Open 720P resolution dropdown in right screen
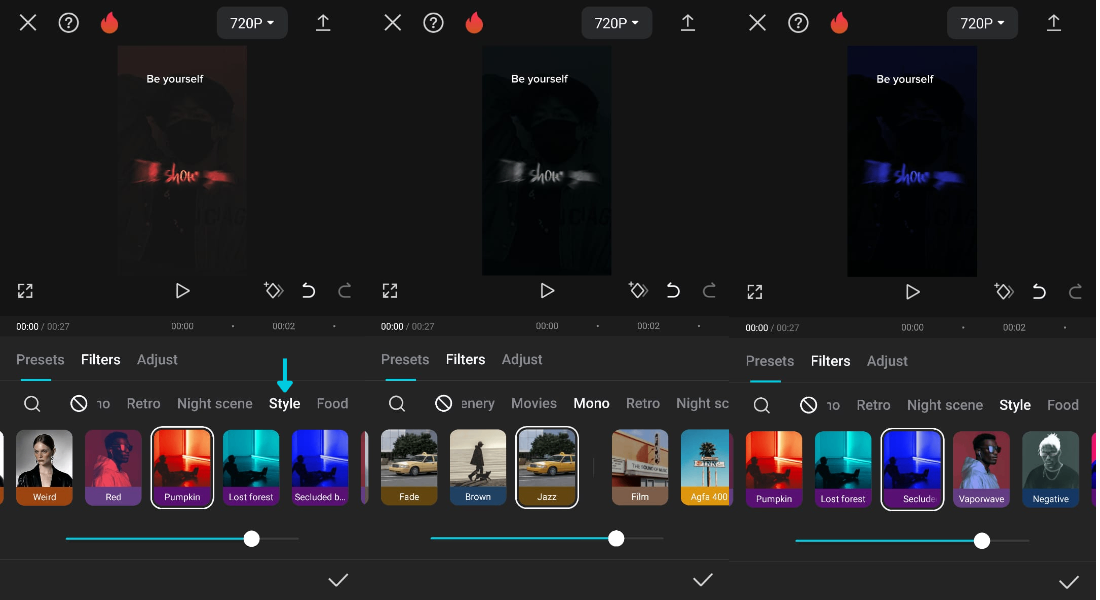The height and width of the screenshot is (600, 1100). [x=982, y=23]
